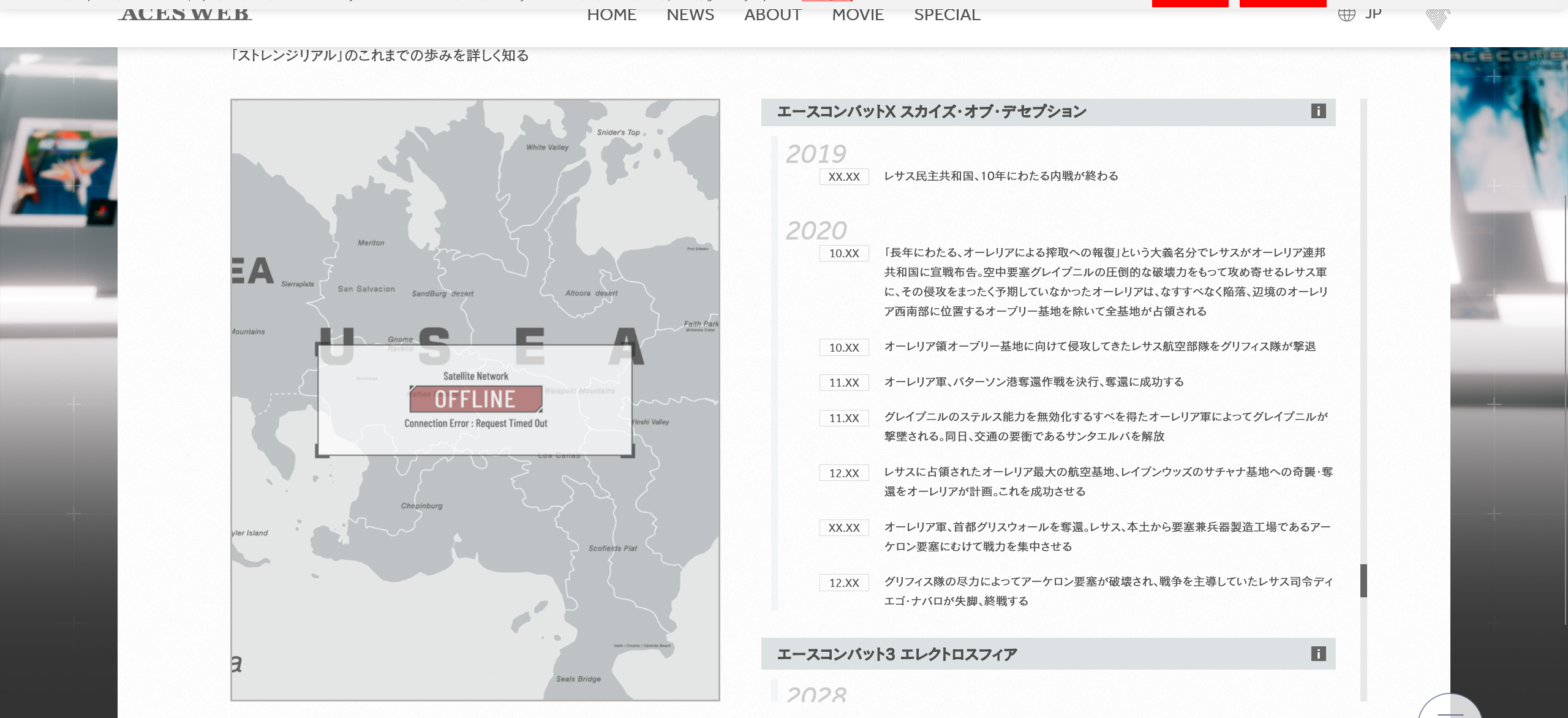Click the 2028 year heading
1568x718 pixels.
[816, 695]
